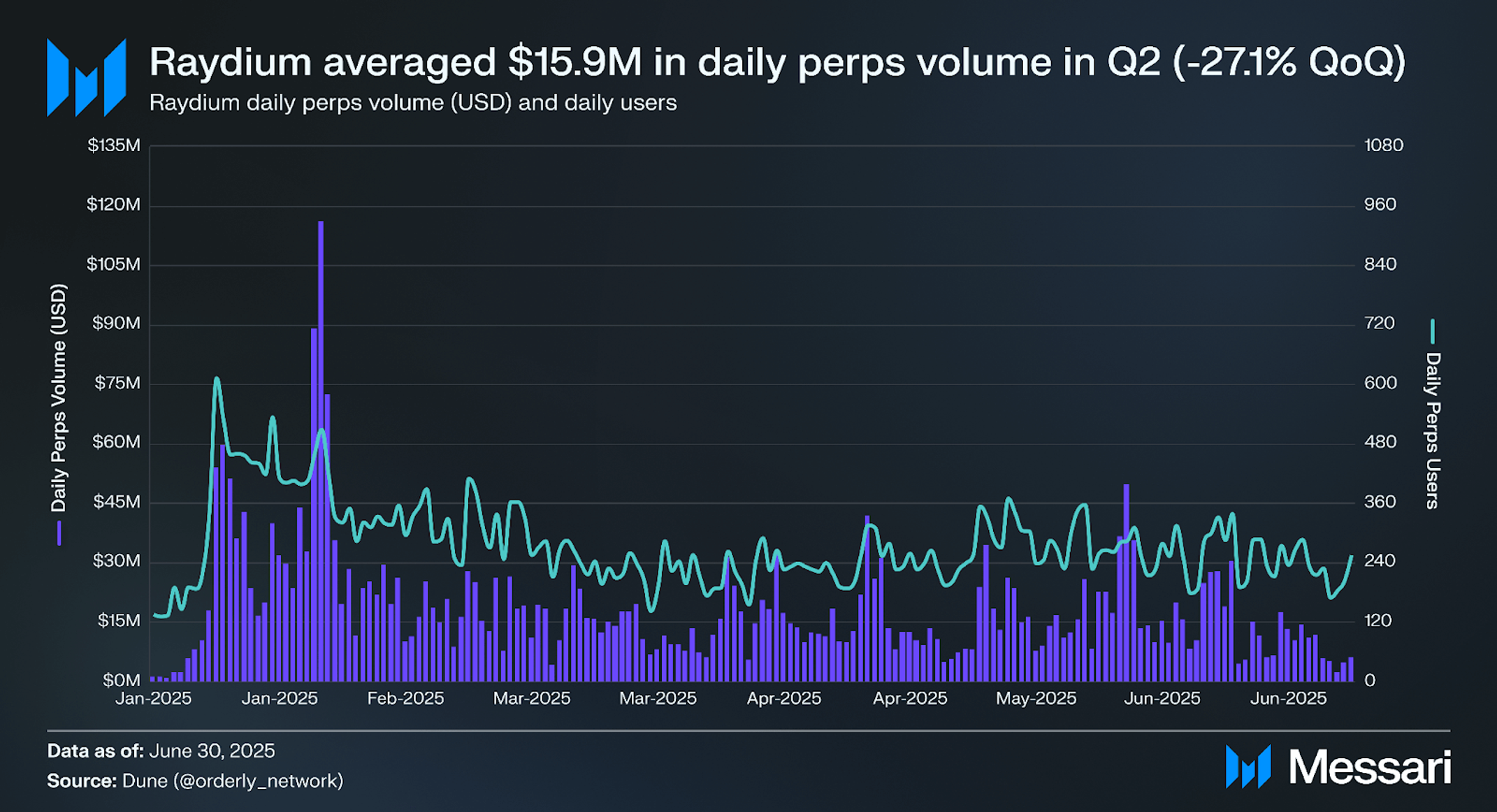The image size is (1497, 812).
Task: Click the chart title about $15.9M daily volume
Action: point(777,61)
